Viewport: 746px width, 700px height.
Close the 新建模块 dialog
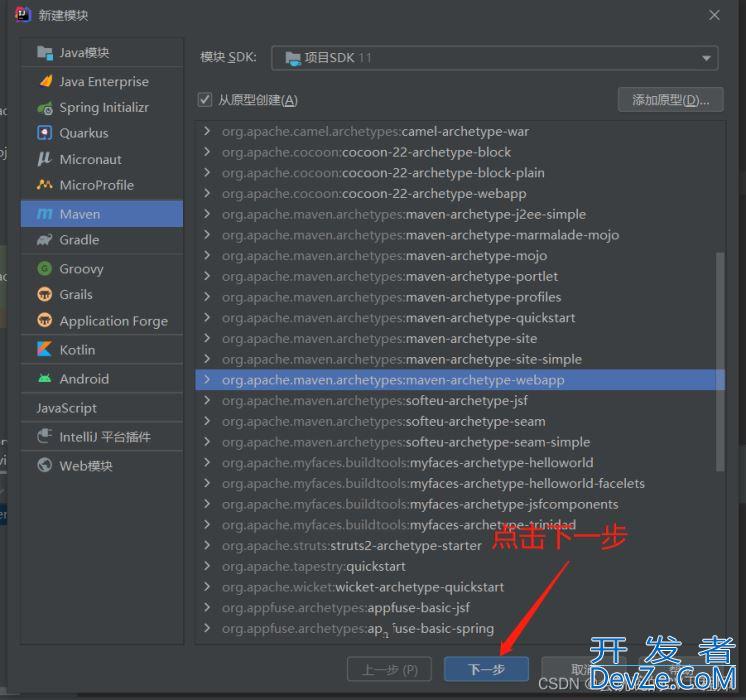pos(714,15)
